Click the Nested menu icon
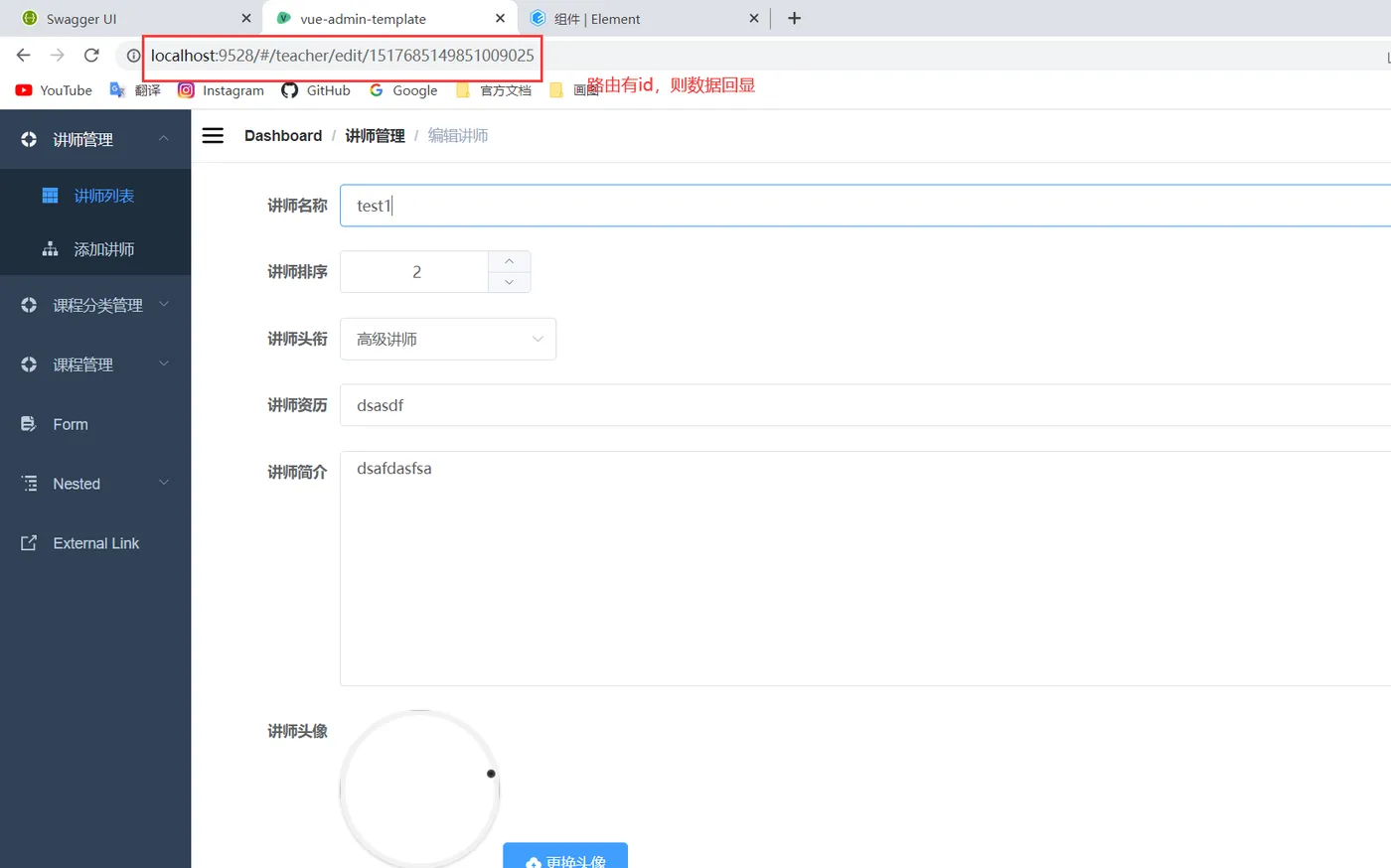The width and height of the screenshot is (1391, 868). pyautogui.click(x=29, y=484)
